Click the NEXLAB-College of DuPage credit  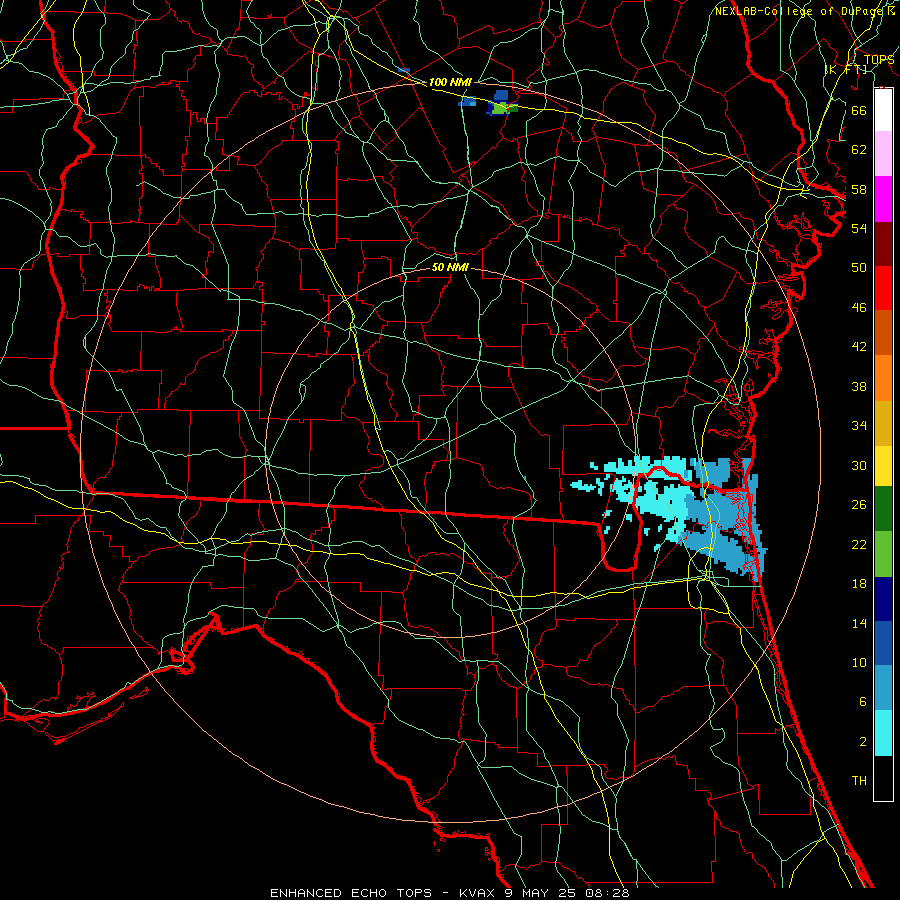(801, 11)
